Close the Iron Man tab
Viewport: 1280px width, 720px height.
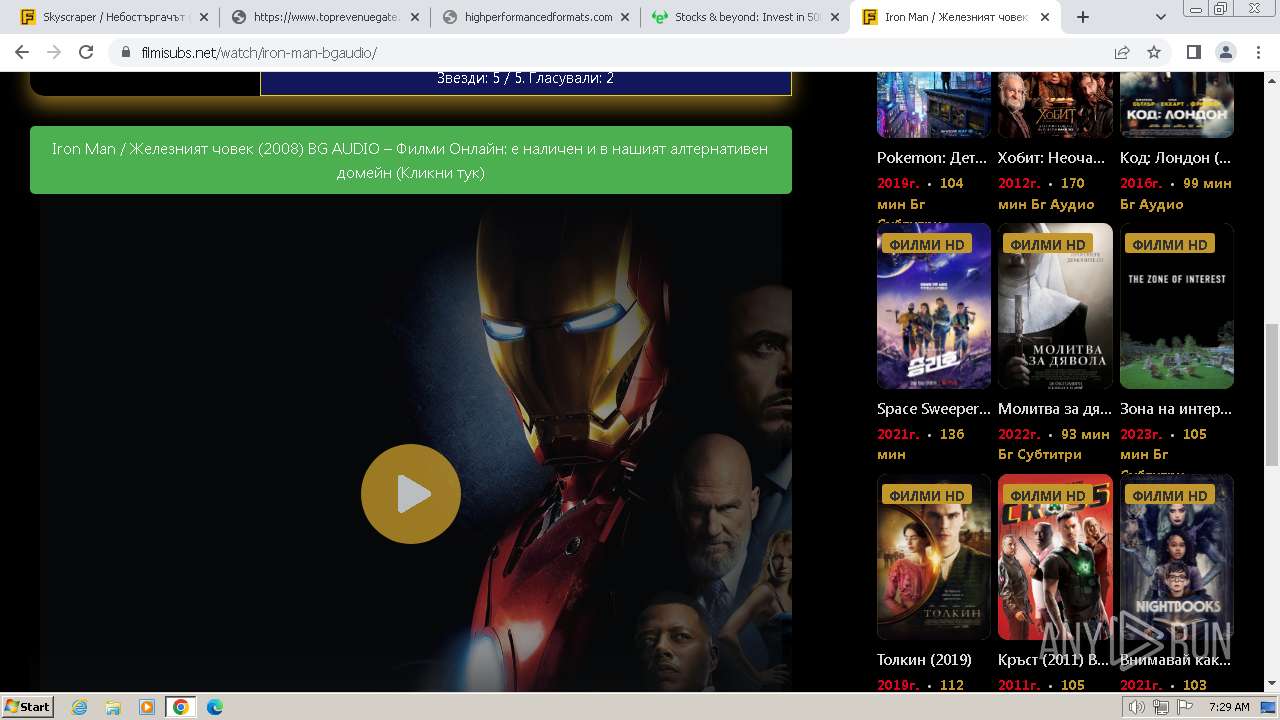pos(1046,17)
